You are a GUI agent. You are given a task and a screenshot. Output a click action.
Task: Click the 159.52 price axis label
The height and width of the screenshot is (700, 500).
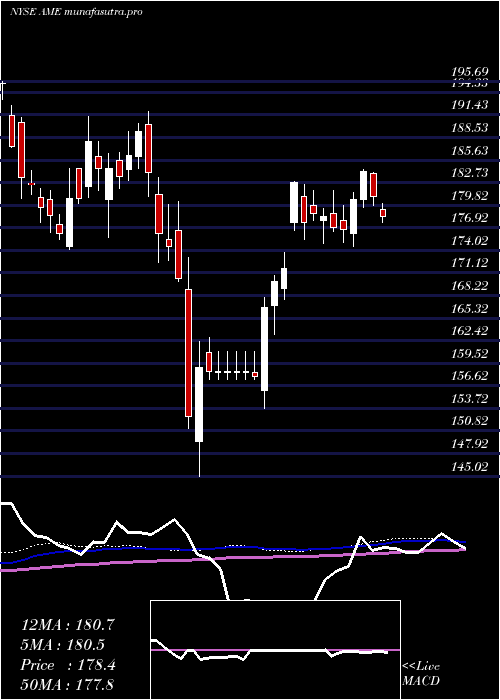click(469, 354)
